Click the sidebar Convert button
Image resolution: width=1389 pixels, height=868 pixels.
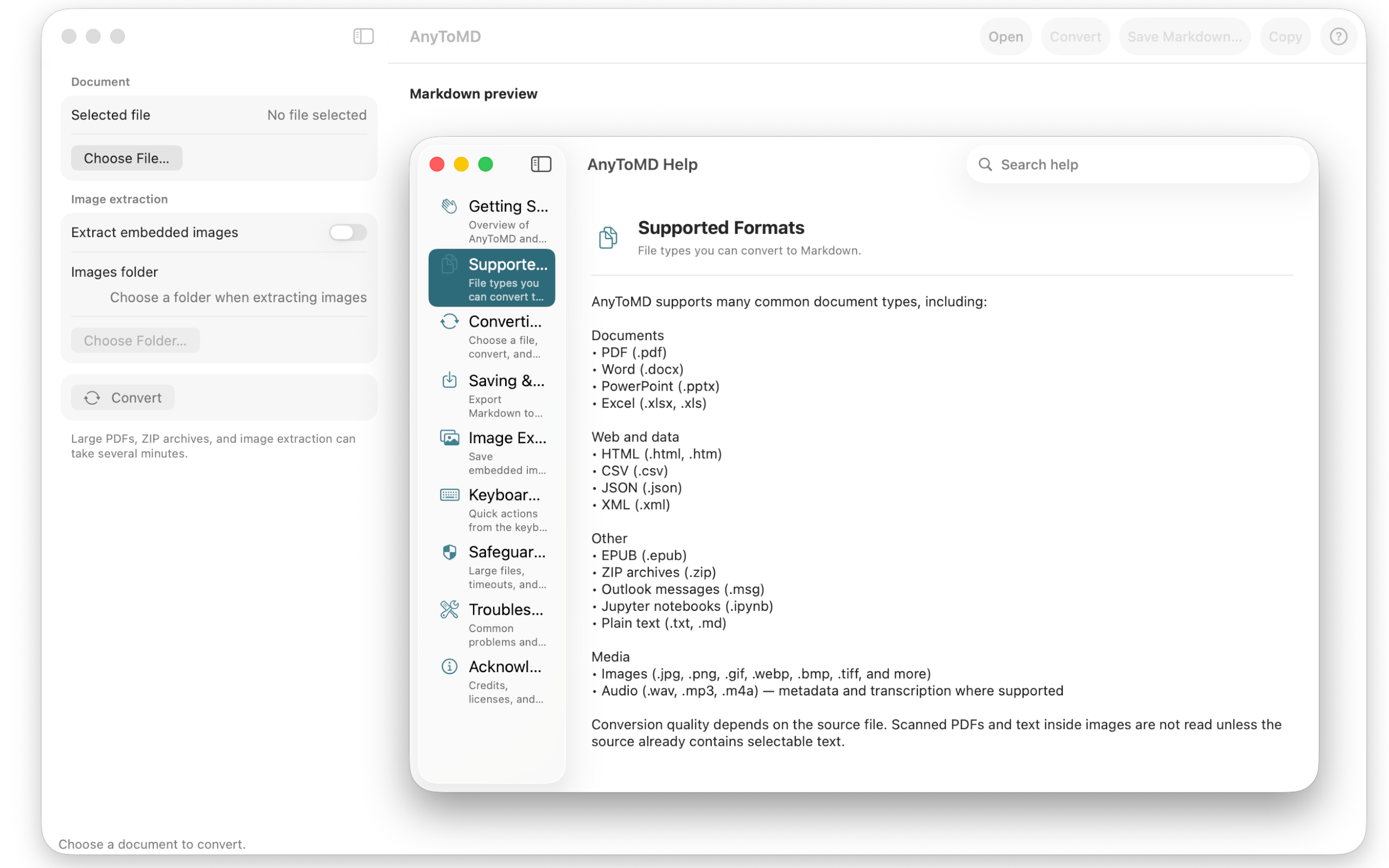(122, 397)
